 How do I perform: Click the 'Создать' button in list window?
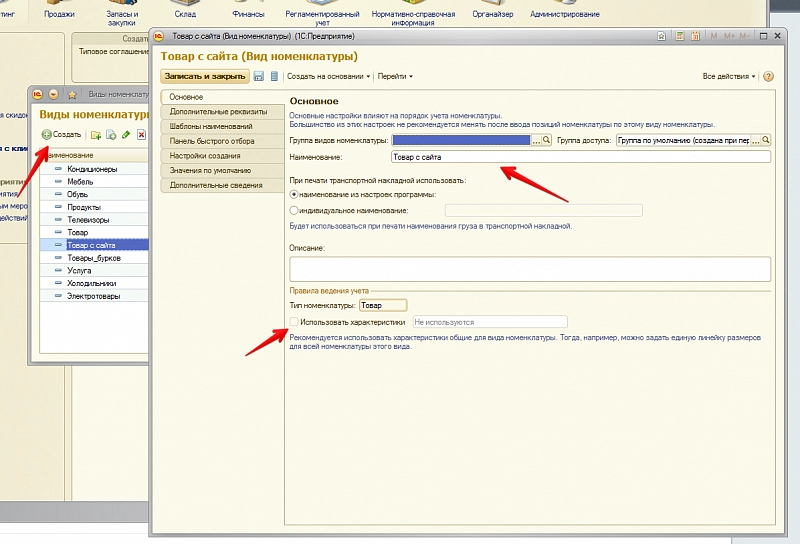click(62, 134)
